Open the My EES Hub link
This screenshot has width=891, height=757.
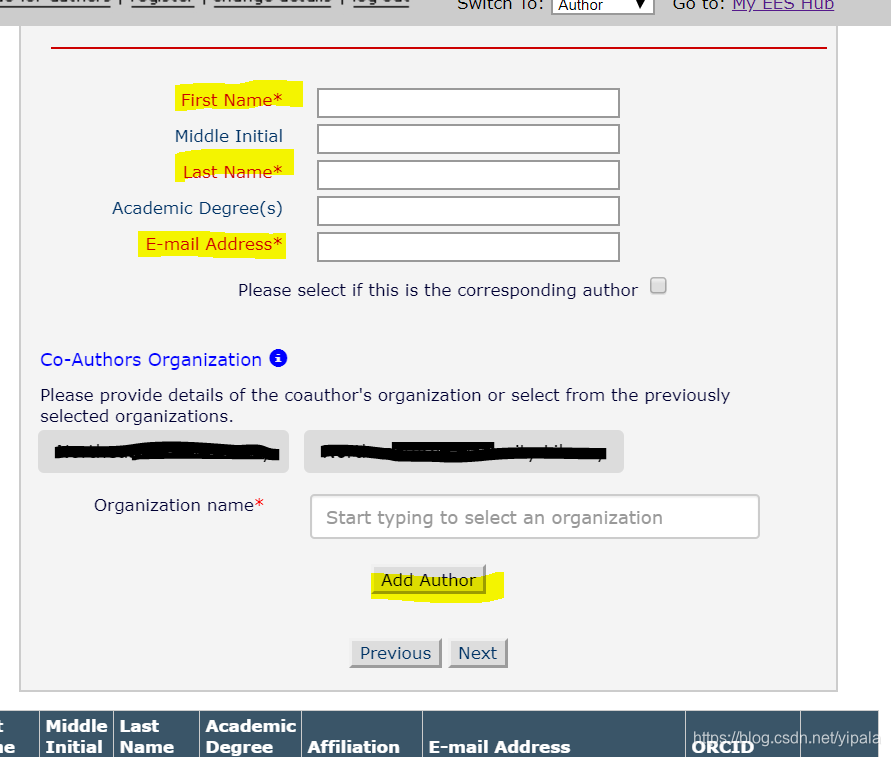coord(783,6)
